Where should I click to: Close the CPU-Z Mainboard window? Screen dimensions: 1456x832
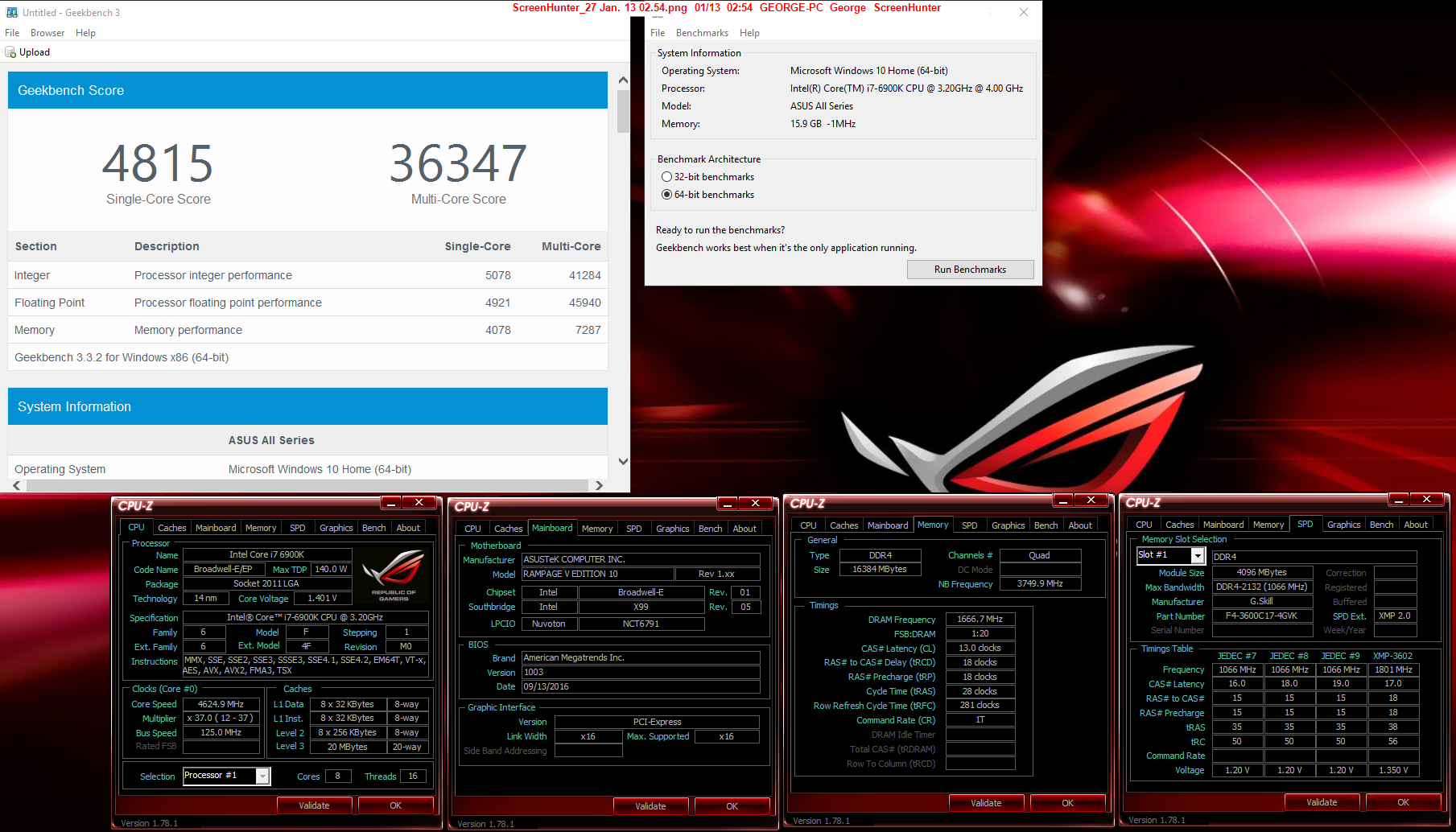coord(755,503)
